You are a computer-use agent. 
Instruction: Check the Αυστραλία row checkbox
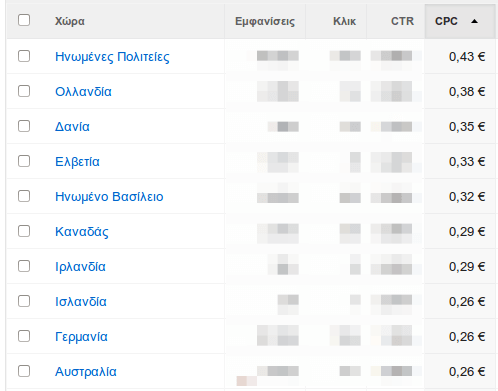click(x=24, y=371)
